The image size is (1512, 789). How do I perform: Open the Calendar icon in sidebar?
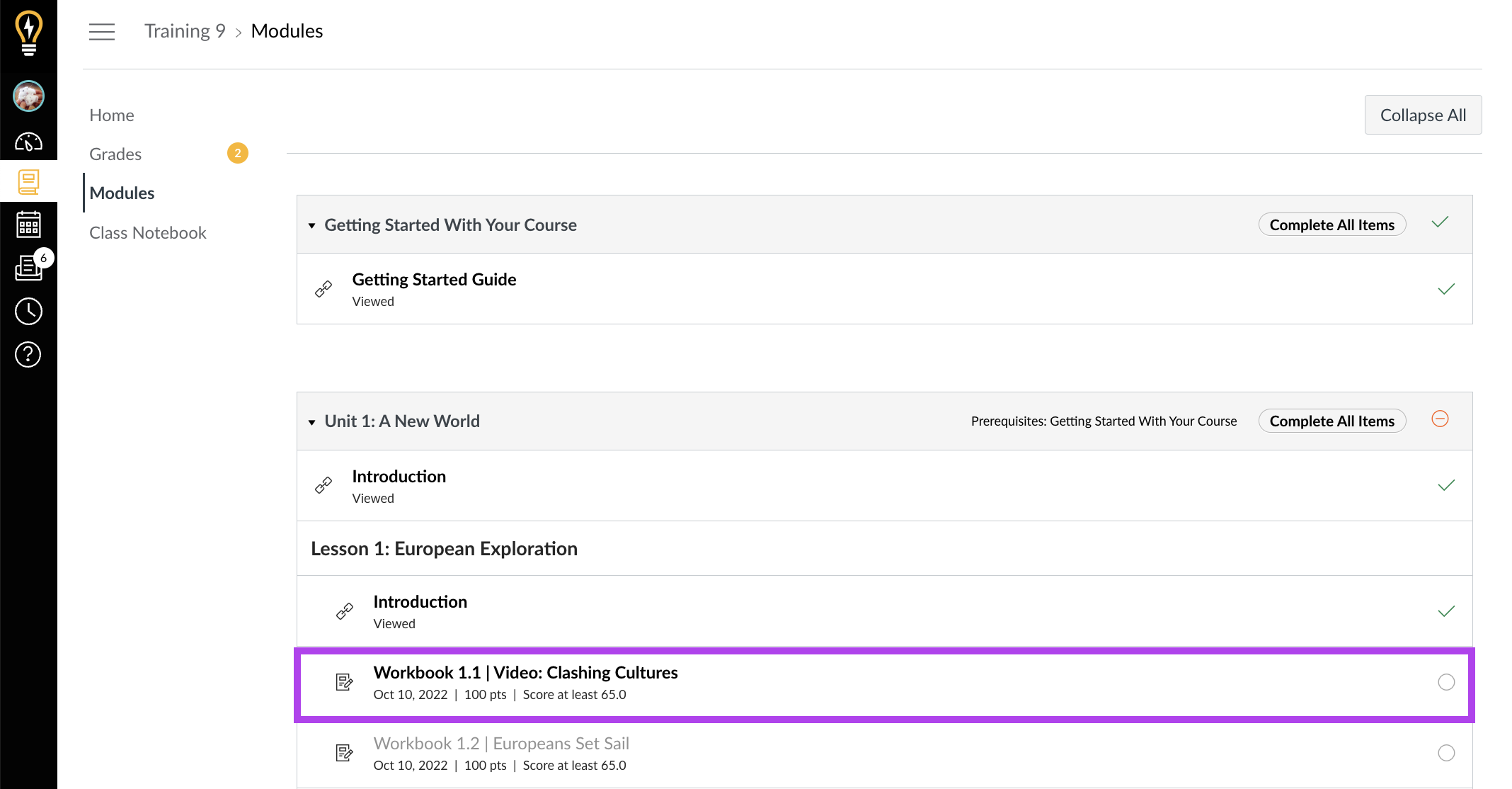(x=28, y=225)
